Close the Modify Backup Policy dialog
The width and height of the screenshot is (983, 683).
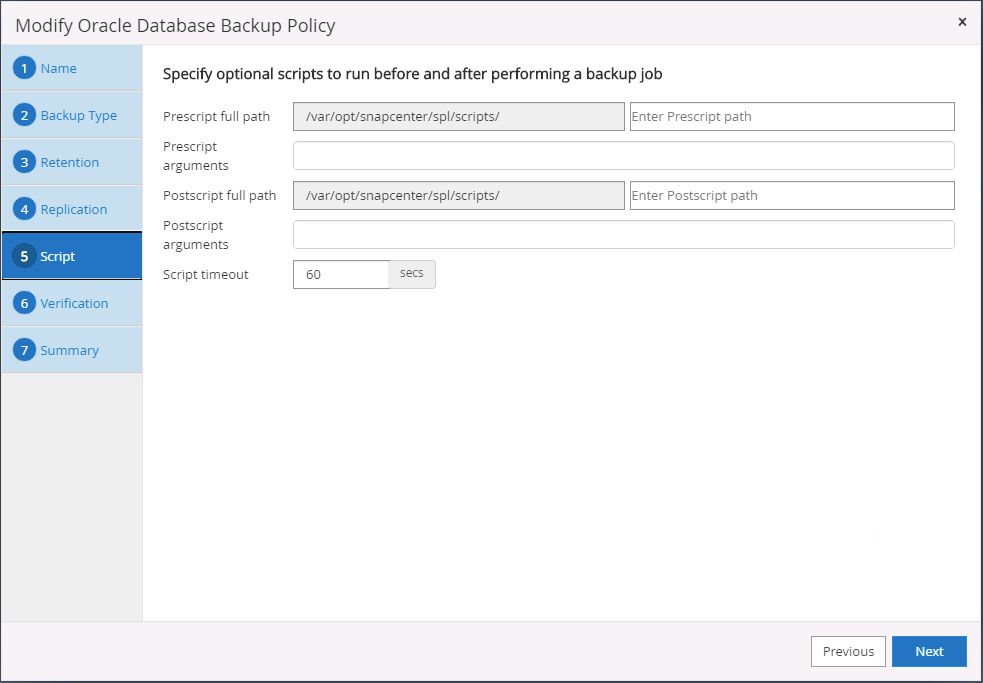(x=962, y=22)
